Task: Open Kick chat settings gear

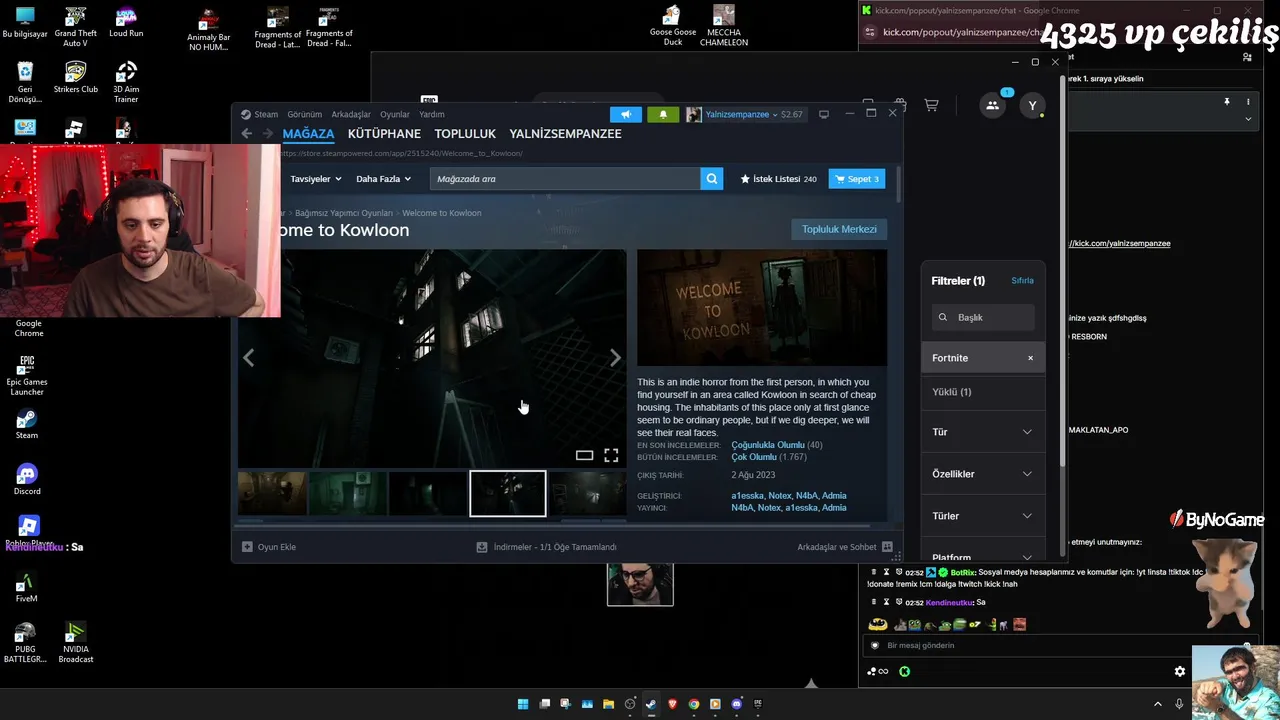Action: [1180, 671]
